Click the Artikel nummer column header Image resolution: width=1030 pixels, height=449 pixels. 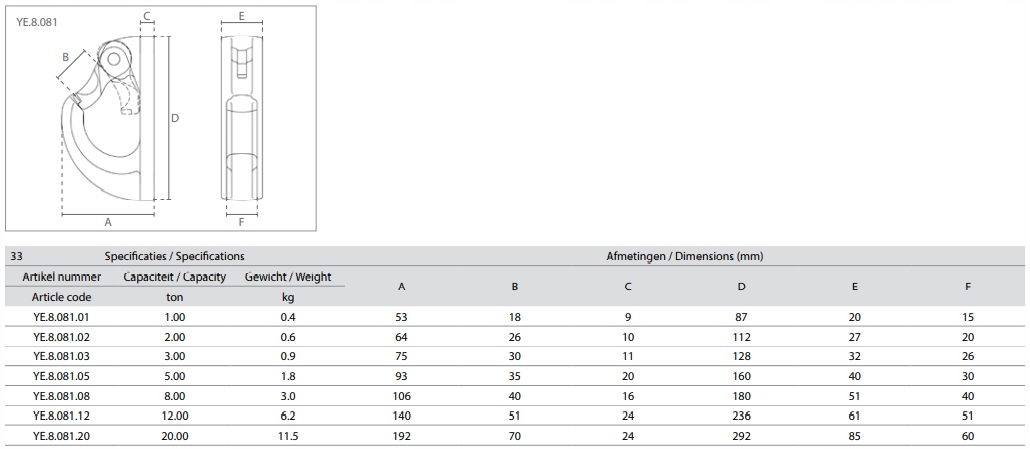pos(62,277)
